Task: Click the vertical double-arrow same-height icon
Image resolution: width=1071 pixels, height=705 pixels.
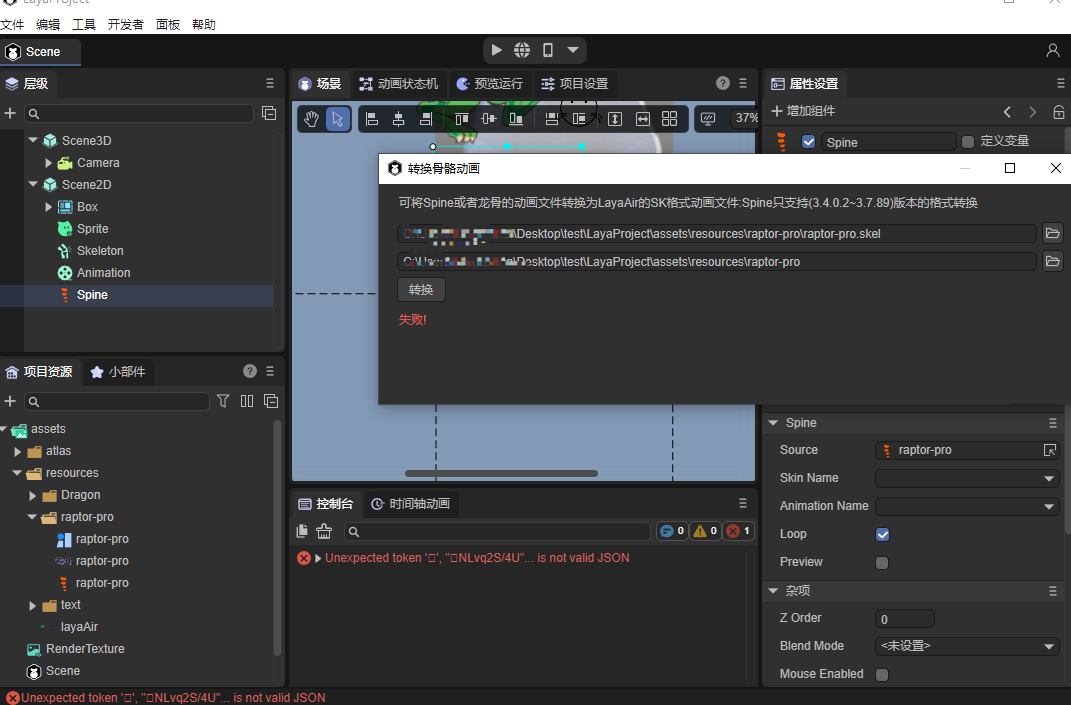Action: click(615, 119)
